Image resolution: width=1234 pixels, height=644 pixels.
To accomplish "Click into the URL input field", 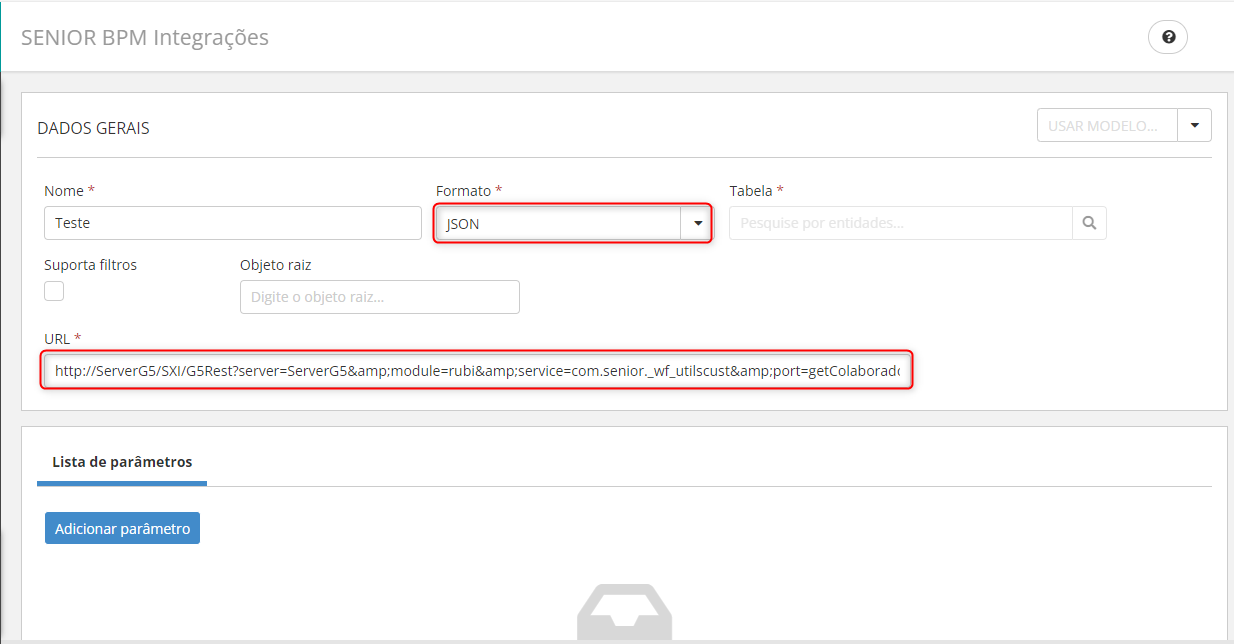I will (477, 371).
